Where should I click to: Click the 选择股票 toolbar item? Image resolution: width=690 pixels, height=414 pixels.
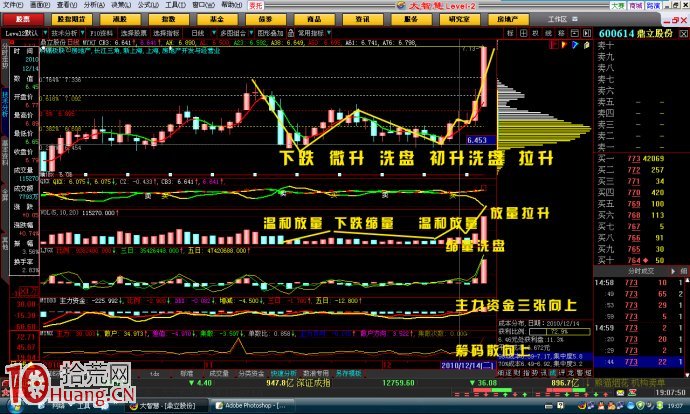pyautogui.click(x=134, y=33)
